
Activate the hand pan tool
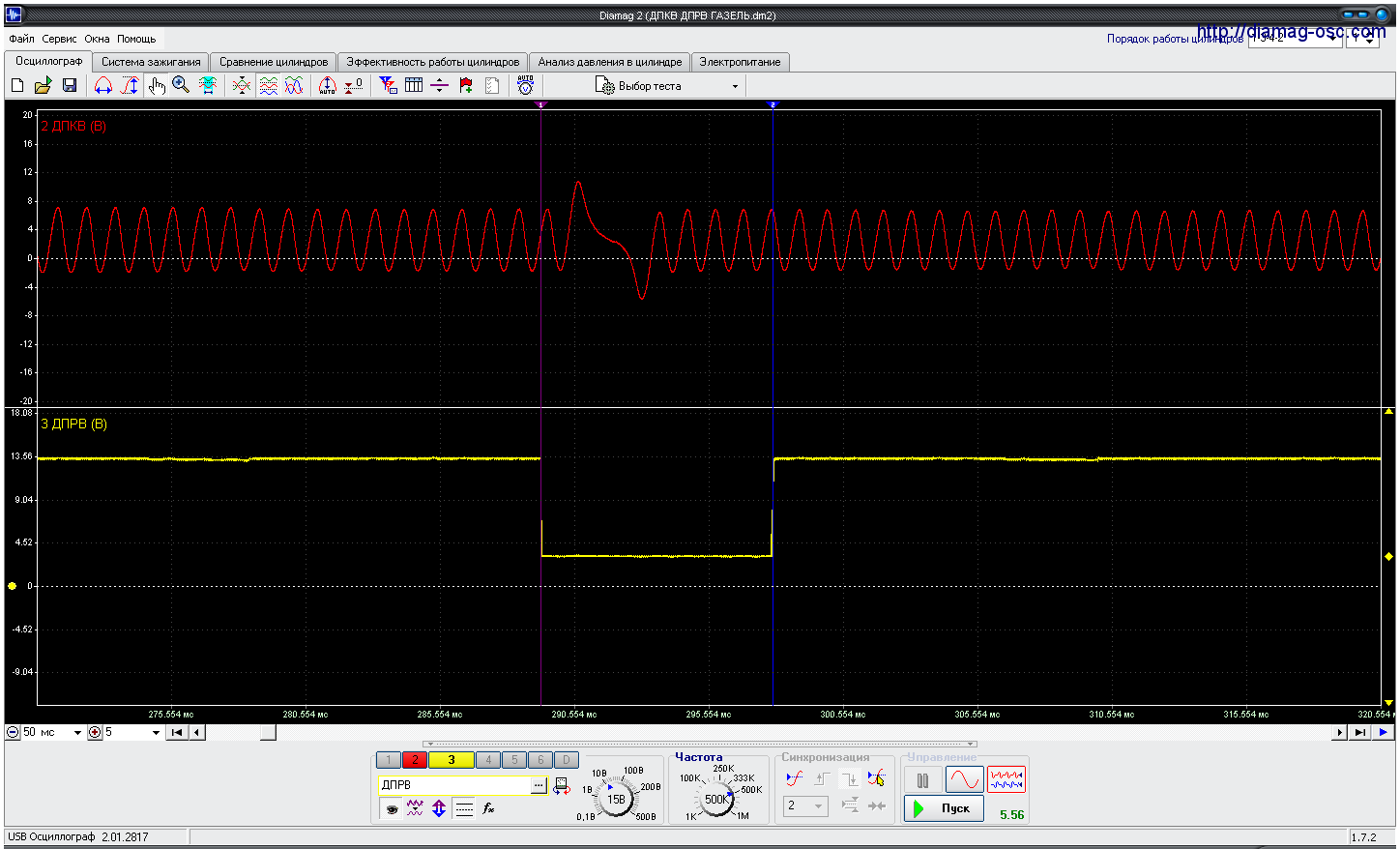[x=157, y=85]
